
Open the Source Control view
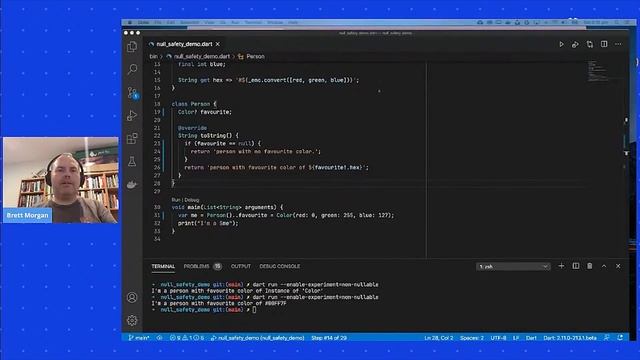pyautogui.click(x=132, y=93)
